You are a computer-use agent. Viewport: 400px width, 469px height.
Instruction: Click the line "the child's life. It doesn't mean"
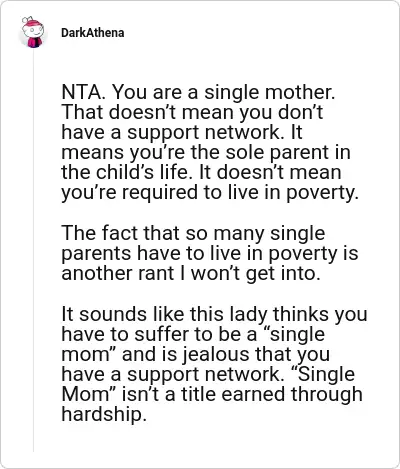click(x=201, y=172)
